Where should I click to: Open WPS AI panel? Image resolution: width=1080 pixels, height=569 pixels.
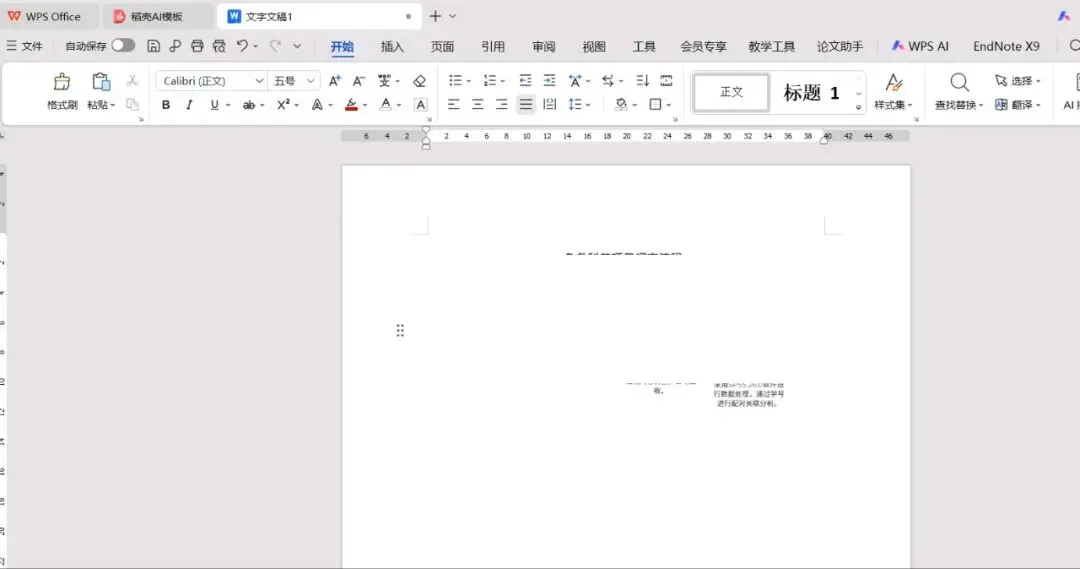[920, 46]
